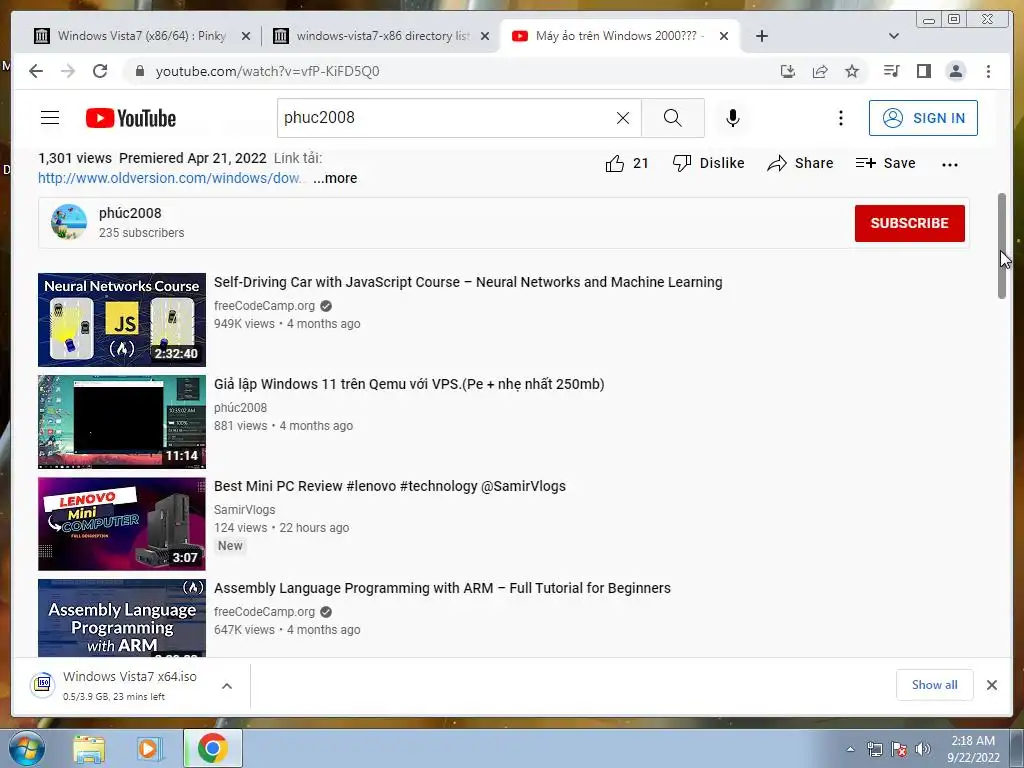Click Show all downloads
The height and width of the screenshot is (768, 1024).
935,684
